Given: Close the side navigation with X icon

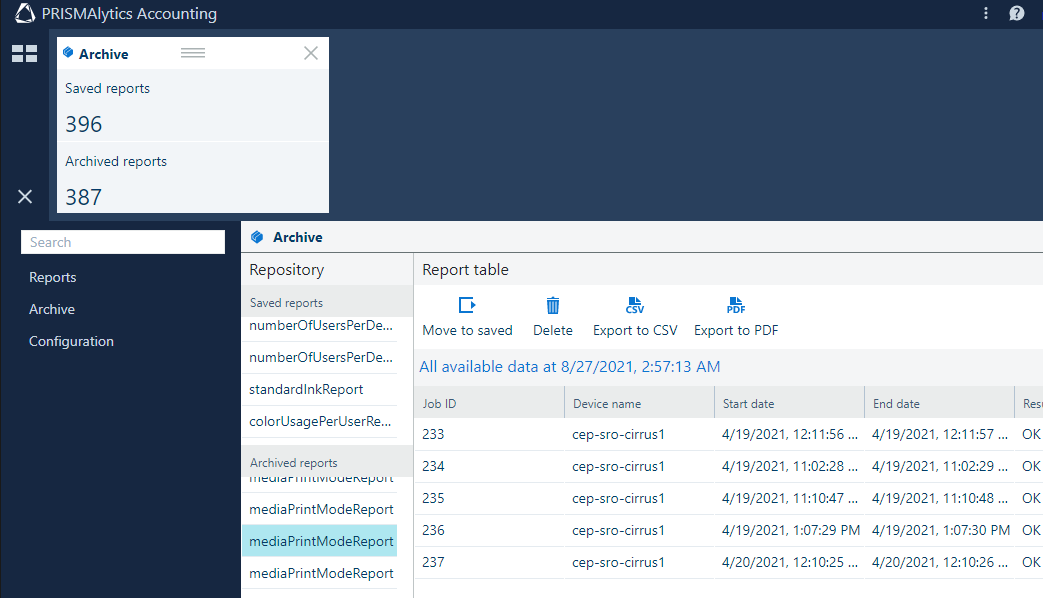Looking at the screenshot, I should click(x=25, y=197).
